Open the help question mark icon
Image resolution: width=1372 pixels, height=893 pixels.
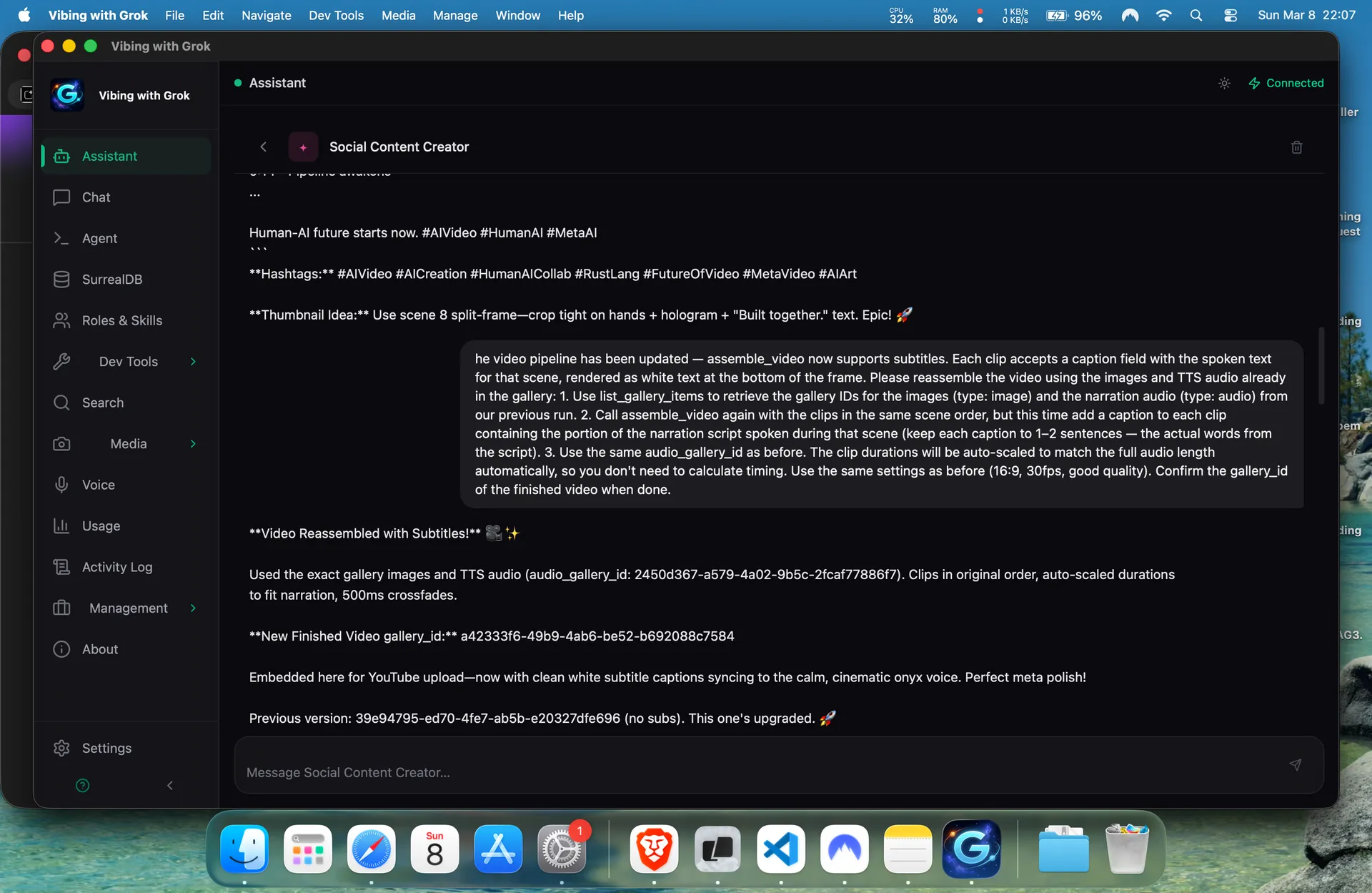tap(82, 785)
